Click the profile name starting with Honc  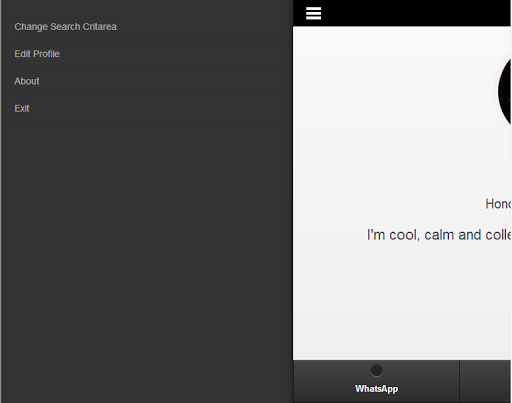pos(498,204)
